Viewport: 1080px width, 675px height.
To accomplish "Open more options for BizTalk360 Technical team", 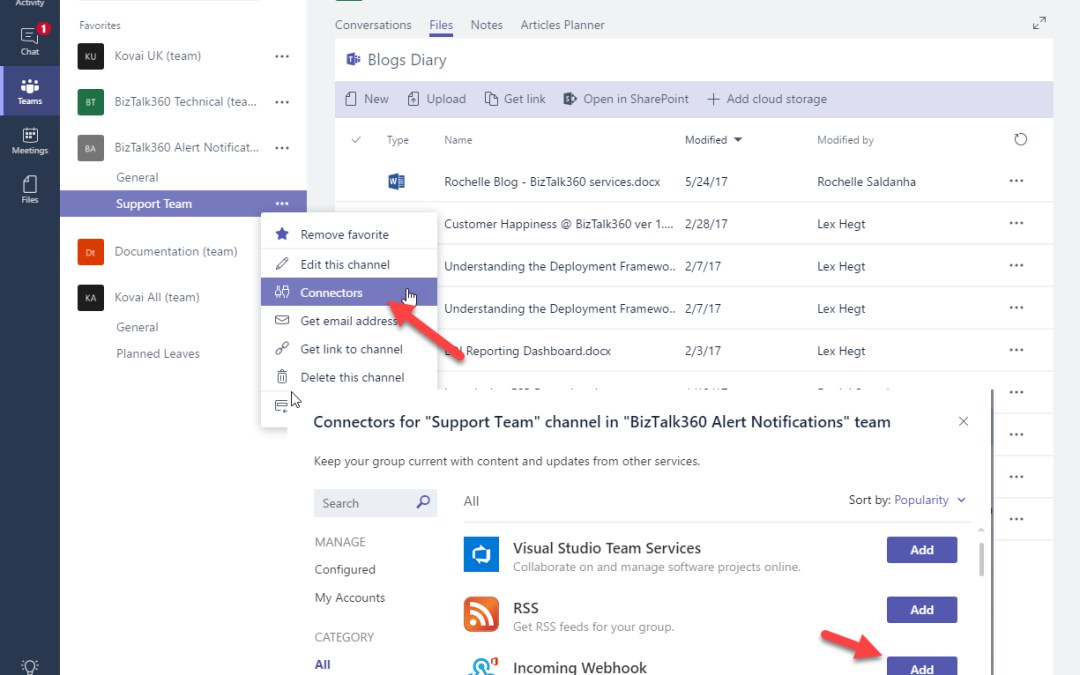I will [x=282, y=102].
